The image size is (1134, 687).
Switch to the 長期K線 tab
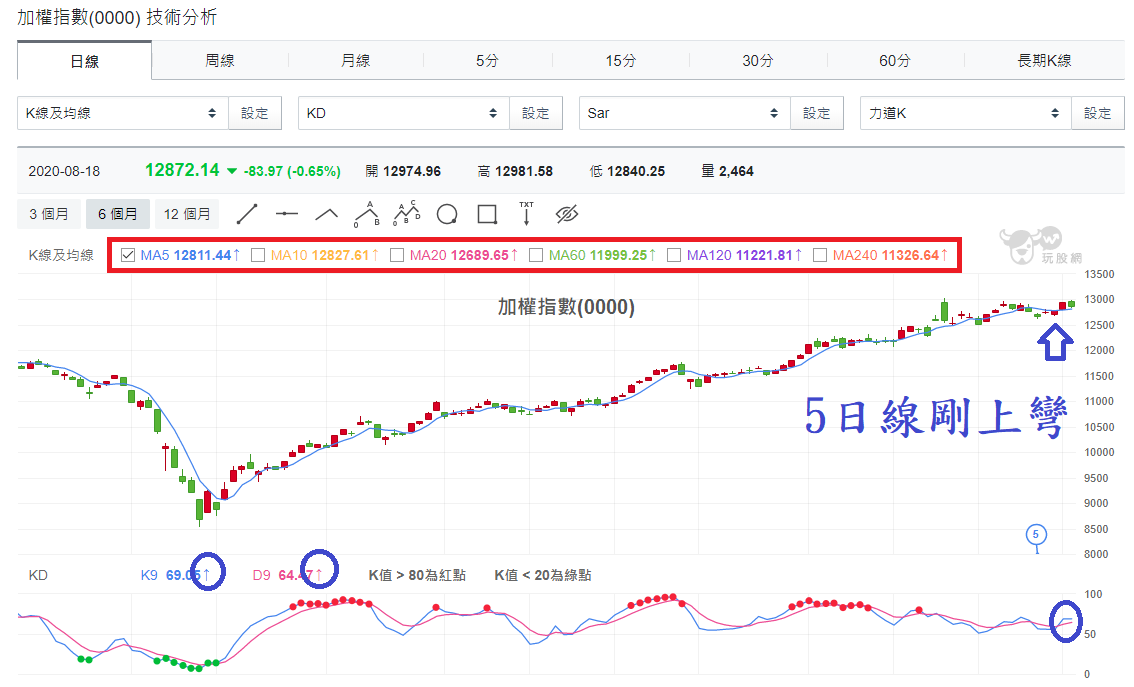point(1044,61)
